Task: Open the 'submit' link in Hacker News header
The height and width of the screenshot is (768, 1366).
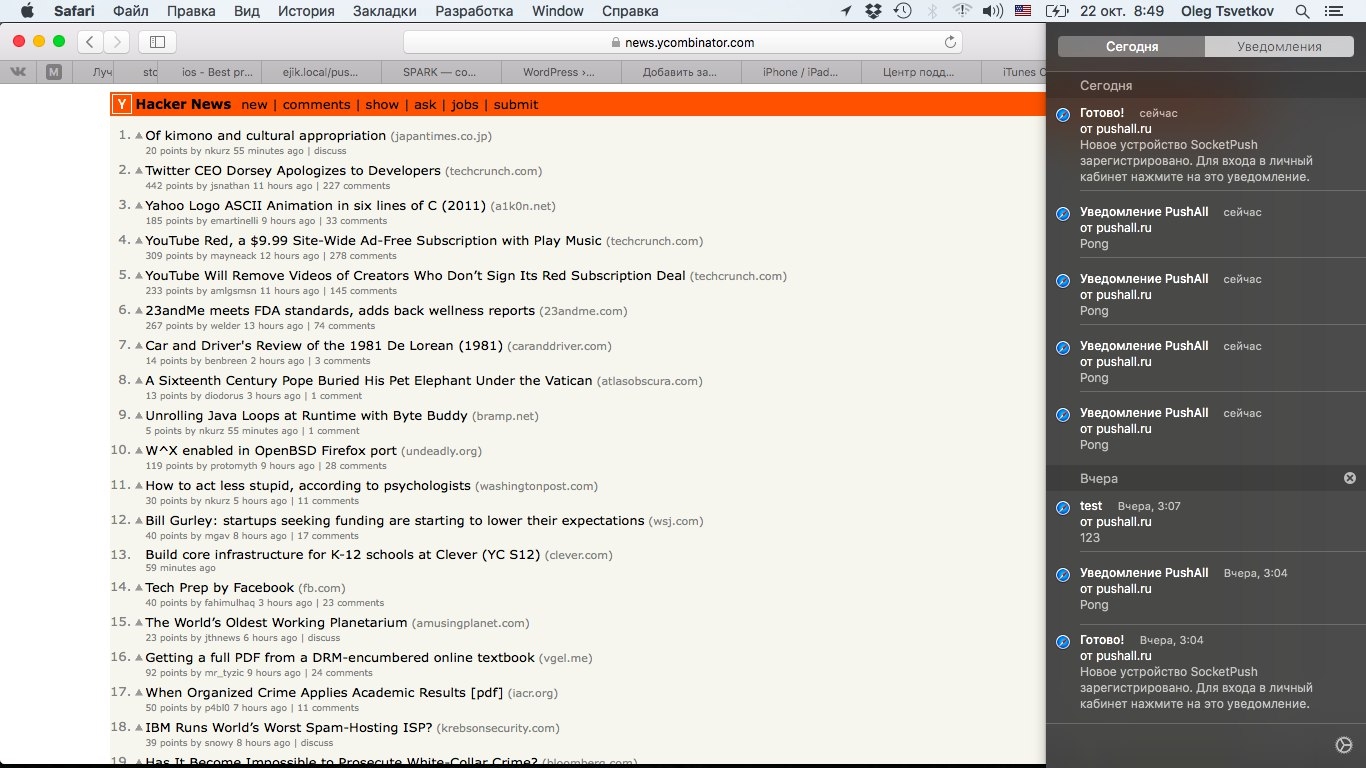Action: (x=516, y=105)
